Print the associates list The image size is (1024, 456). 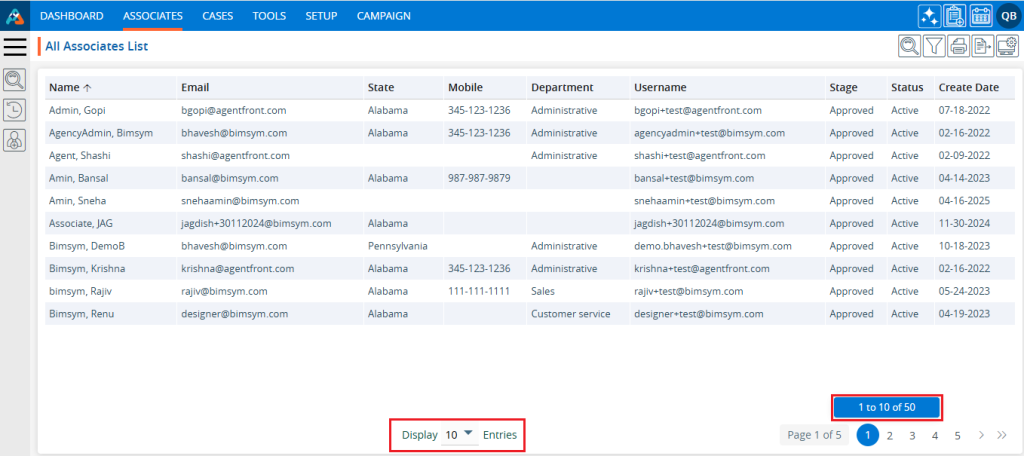[959, 45]
